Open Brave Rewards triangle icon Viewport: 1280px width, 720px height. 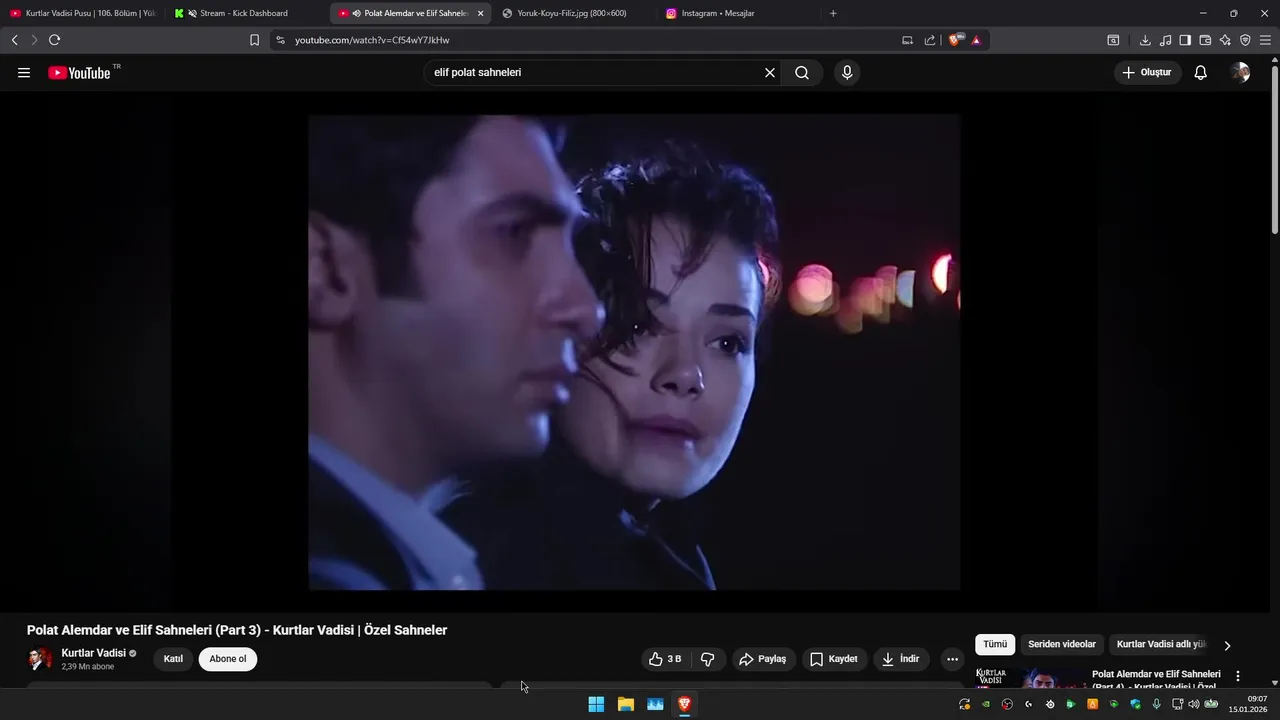pos(976,40)
